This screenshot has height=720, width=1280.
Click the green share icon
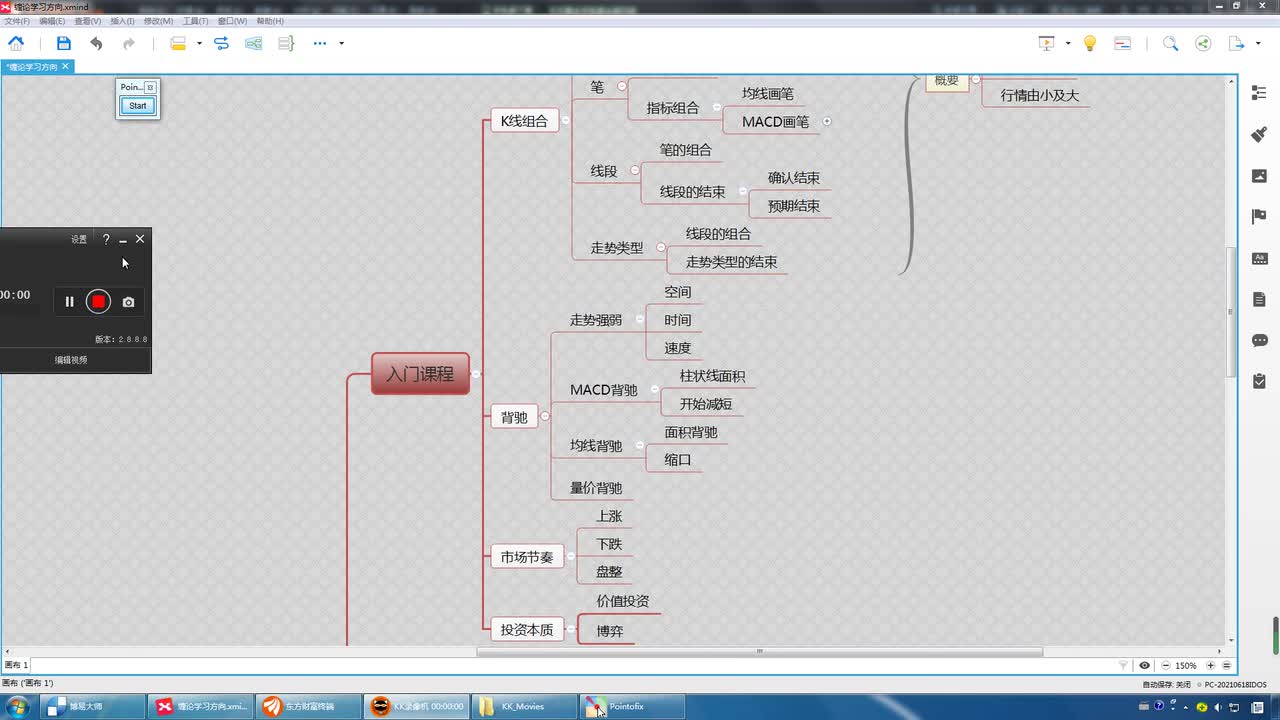click(x=1203, y=43)
